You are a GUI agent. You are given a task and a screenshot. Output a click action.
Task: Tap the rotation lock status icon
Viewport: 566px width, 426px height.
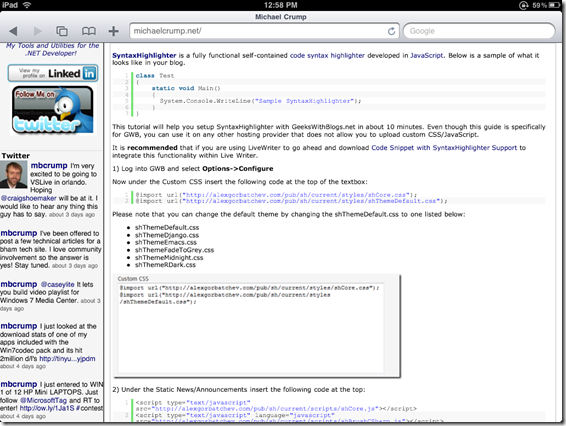(x=524, y=5)
